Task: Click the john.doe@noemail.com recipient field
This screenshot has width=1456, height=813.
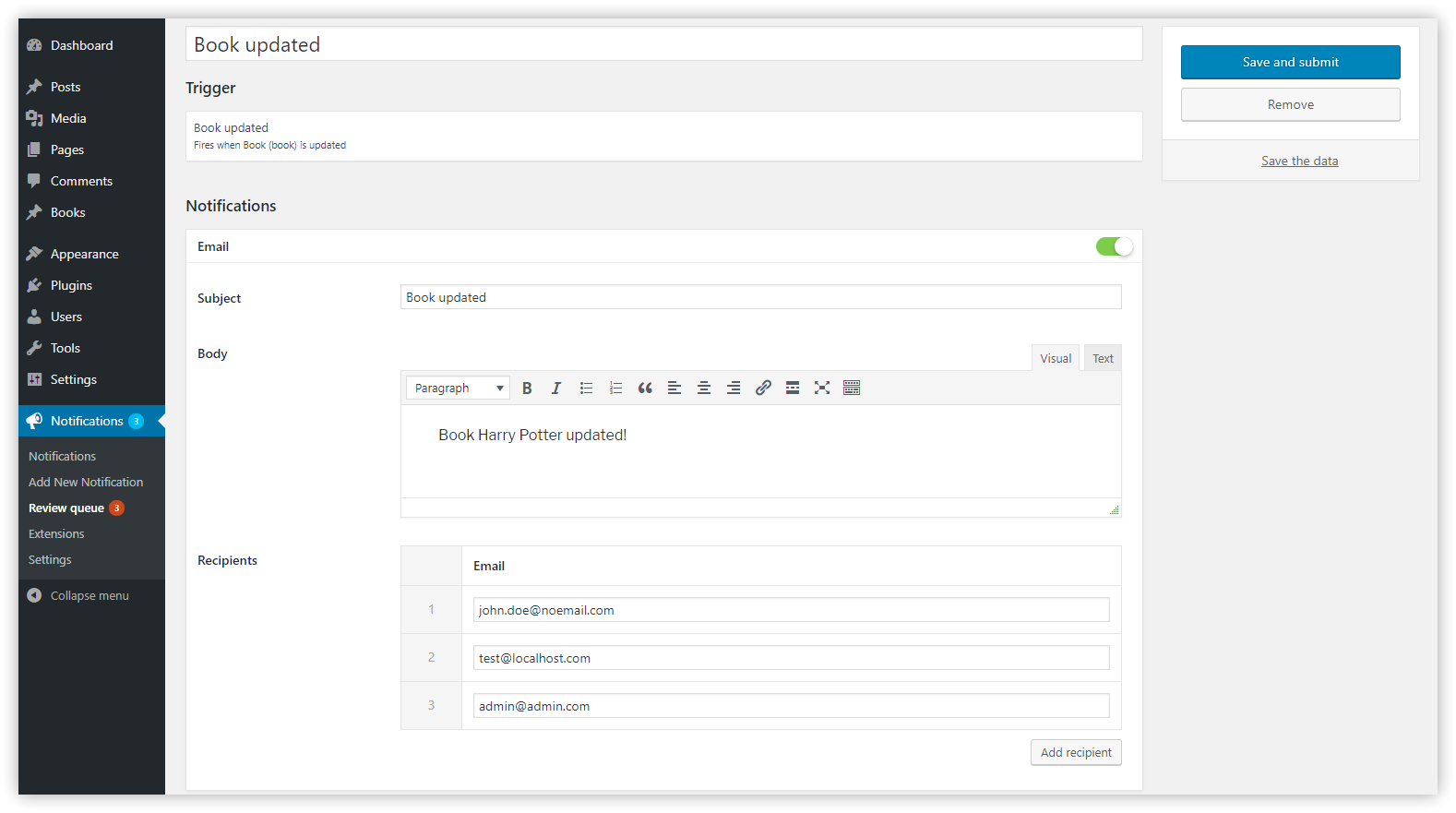Action: click(x=791, y=610)
